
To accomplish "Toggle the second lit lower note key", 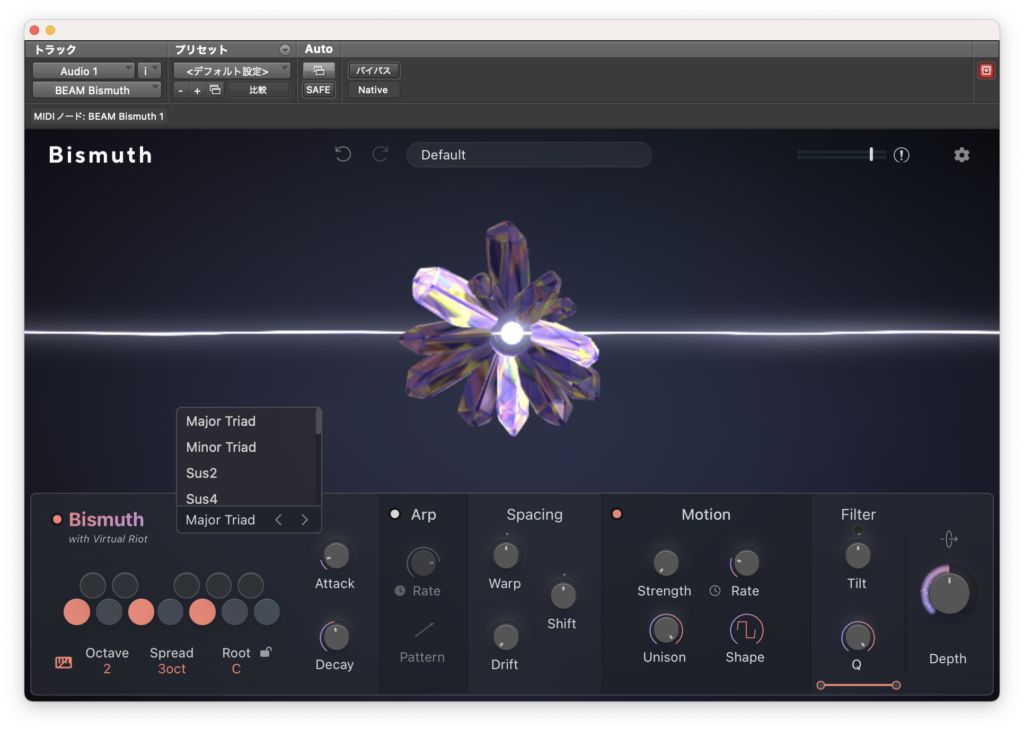I will coord(141,612).
